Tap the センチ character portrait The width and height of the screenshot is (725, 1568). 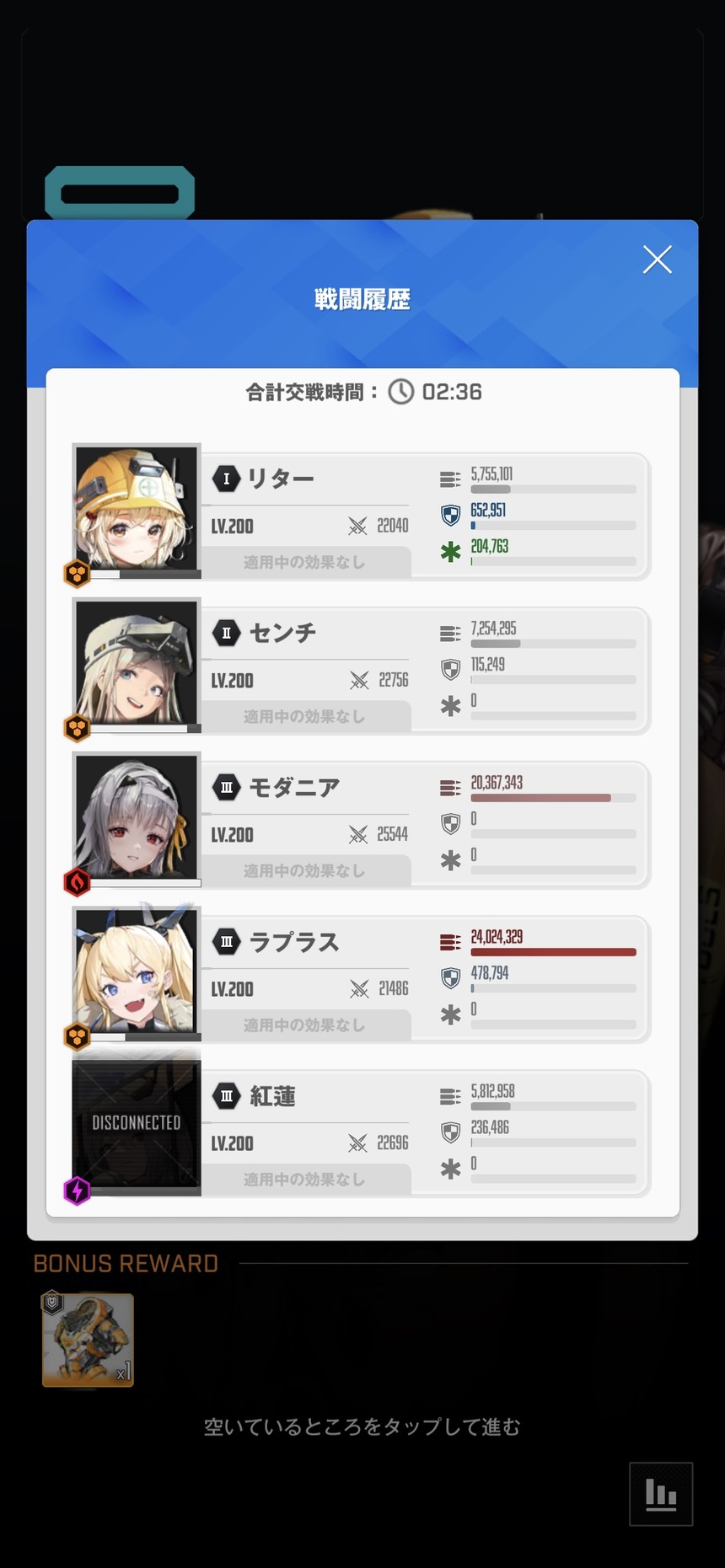(137, 664)
